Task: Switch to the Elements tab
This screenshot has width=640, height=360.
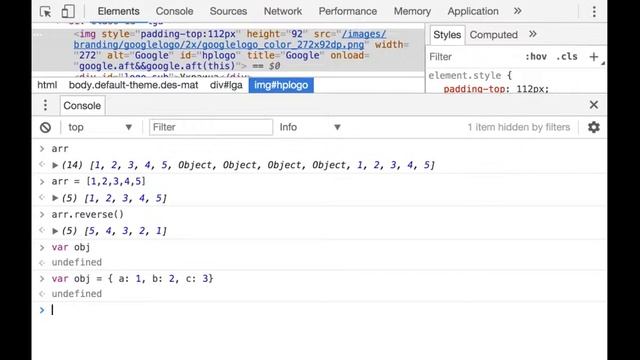Action: (x=118, y=11)
